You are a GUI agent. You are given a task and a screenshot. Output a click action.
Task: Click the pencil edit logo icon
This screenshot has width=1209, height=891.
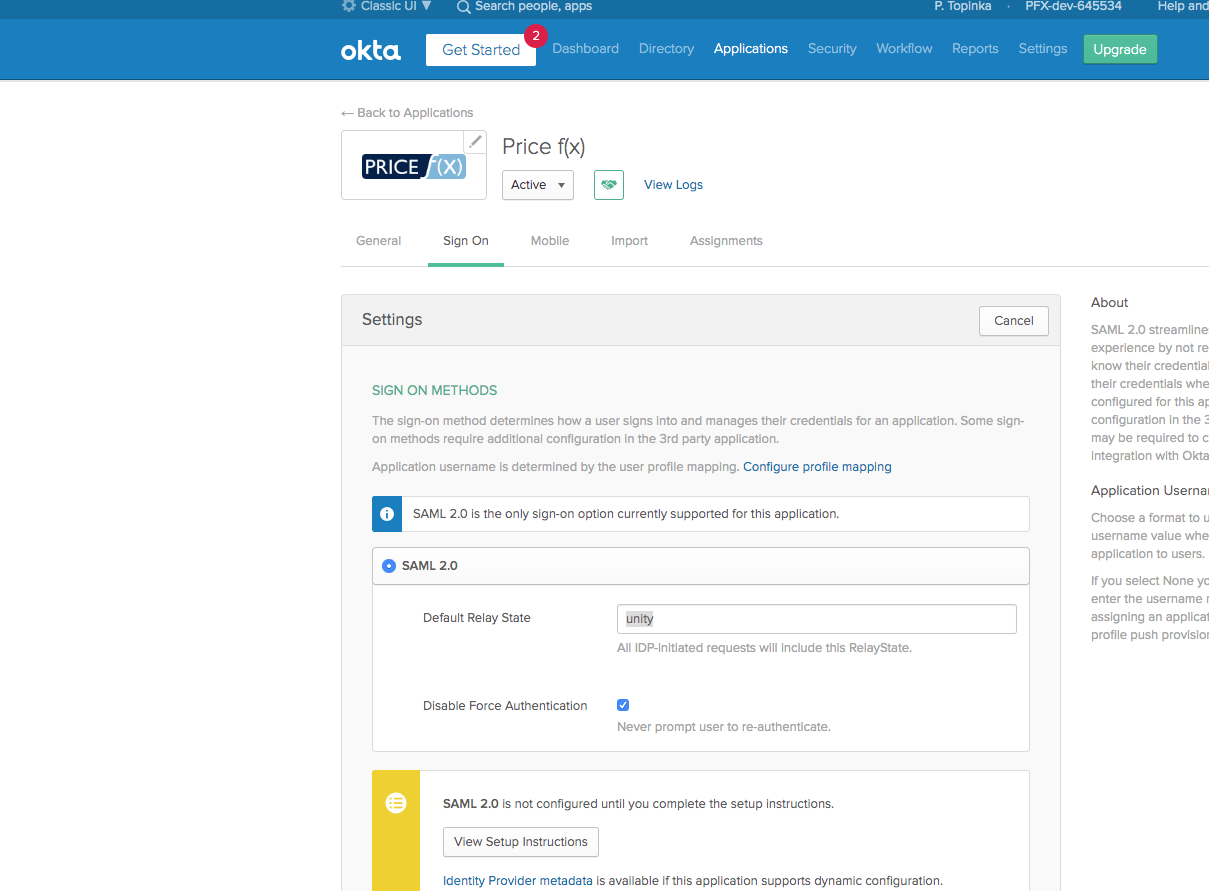[x=475, y=142]
